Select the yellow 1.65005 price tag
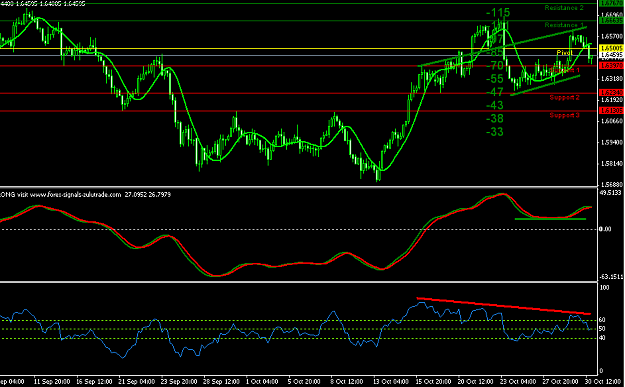Screen dimensions: 625x387 [x=611, y=48]
